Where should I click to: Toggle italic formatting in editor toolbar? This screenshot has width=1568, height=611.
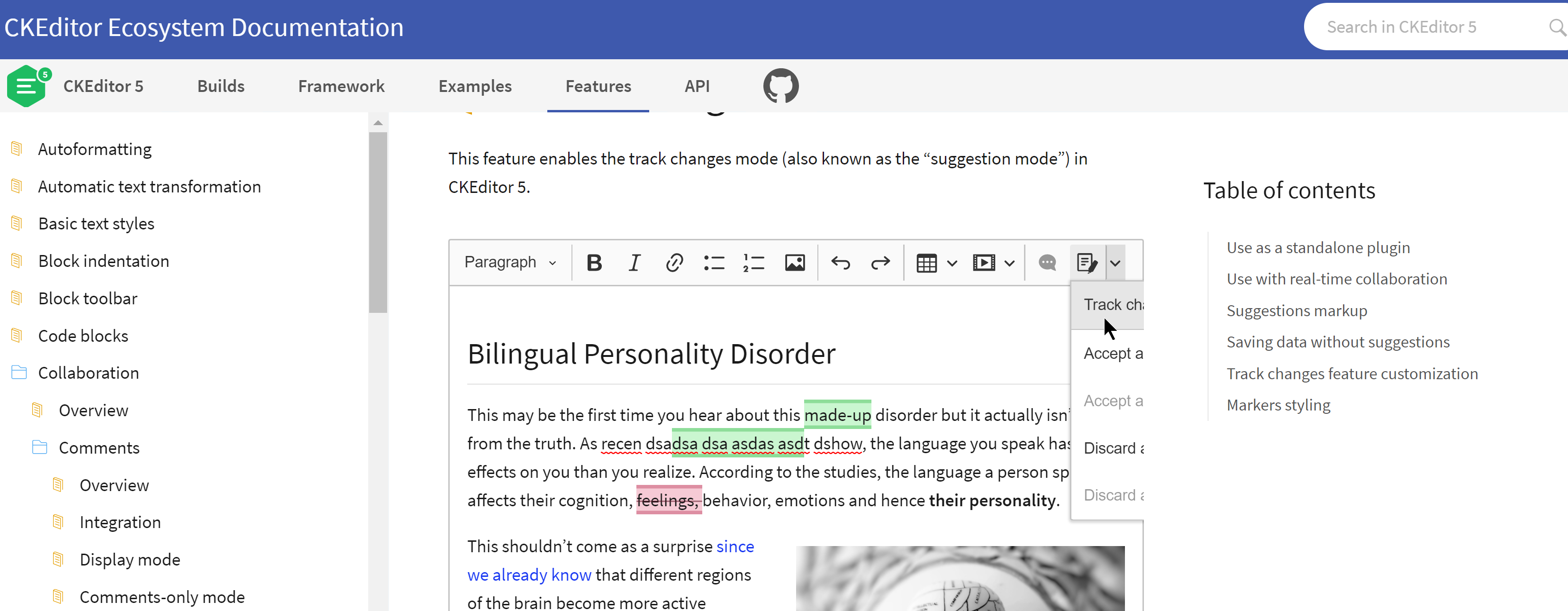634,263
